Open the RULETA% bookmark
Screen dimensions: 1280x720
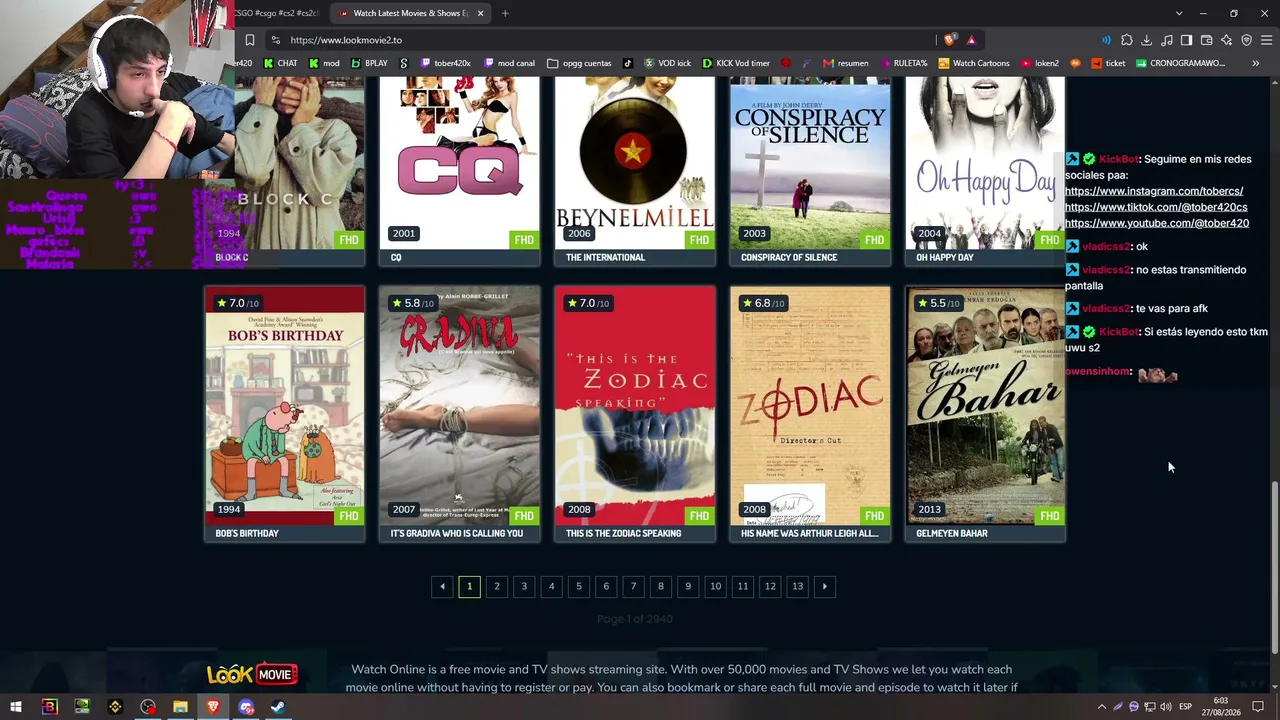pyautogui.click(x=903, y=63)
